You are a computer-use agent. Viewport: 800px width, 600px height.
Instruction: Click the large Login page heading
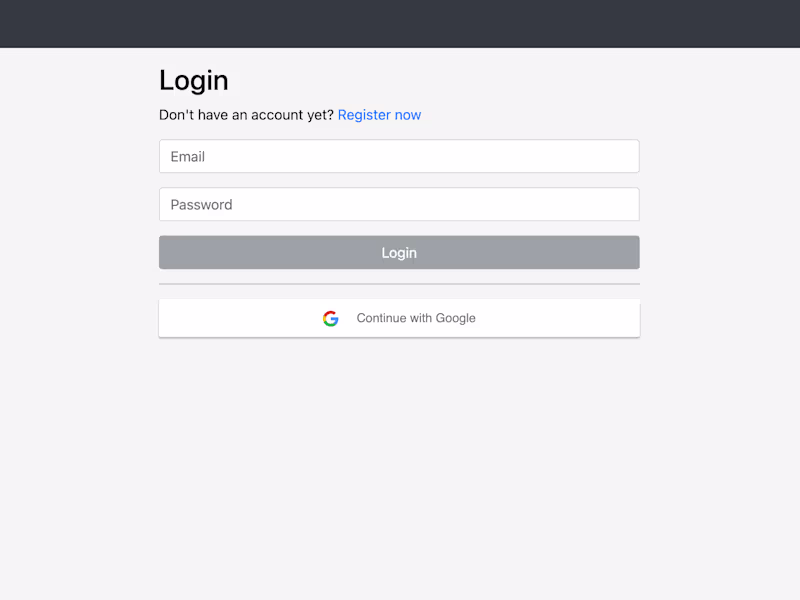[x=193, y=81]
